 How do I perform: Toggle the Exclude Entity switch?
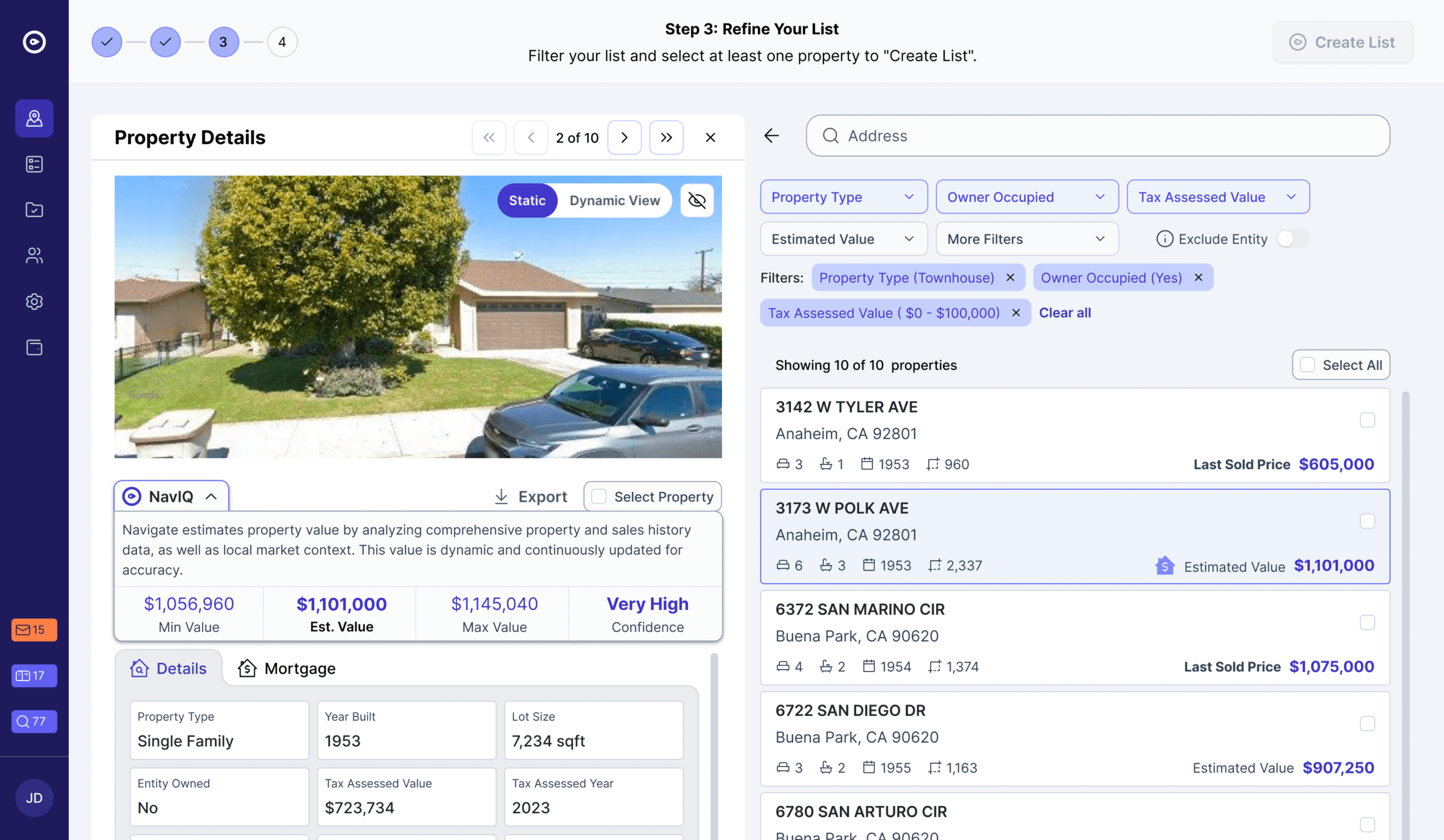click(1292, 239)
